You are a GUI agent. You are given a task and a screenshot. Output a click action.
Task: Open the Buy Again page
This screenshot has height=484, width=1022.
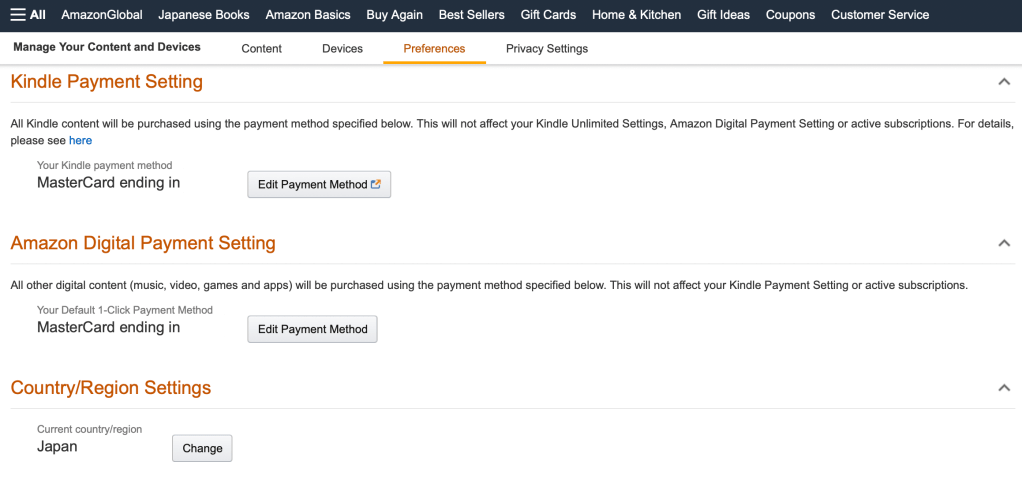click(394, 15)
